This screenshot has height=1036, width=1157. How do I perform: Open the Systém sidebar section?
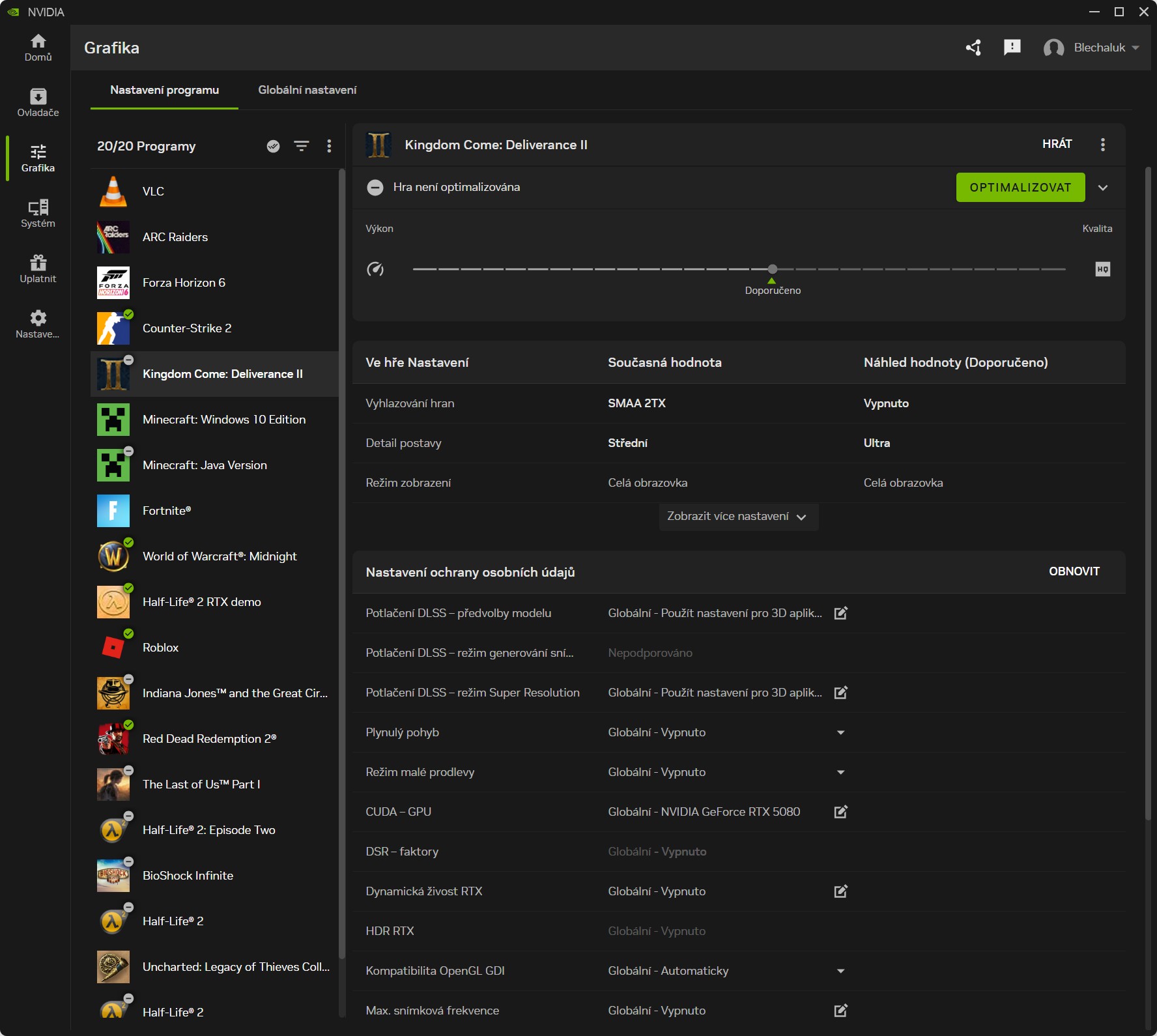coord(38,214)
